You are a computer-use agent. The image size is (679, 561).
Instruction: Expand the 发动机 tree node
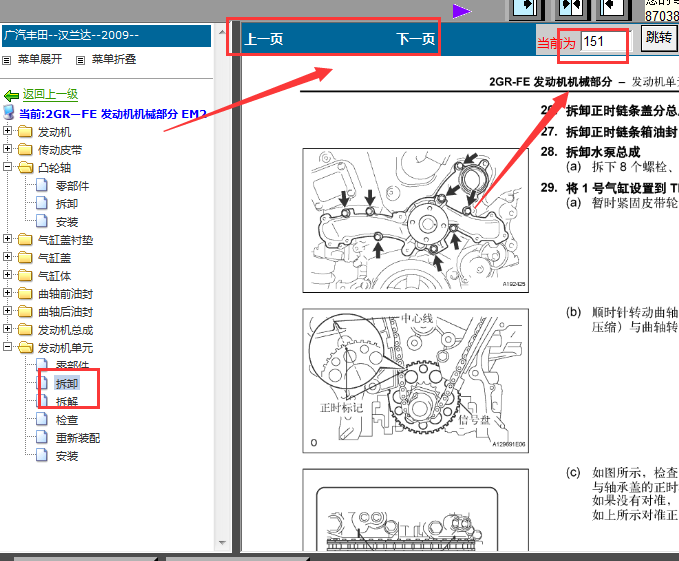click(7, 130)
